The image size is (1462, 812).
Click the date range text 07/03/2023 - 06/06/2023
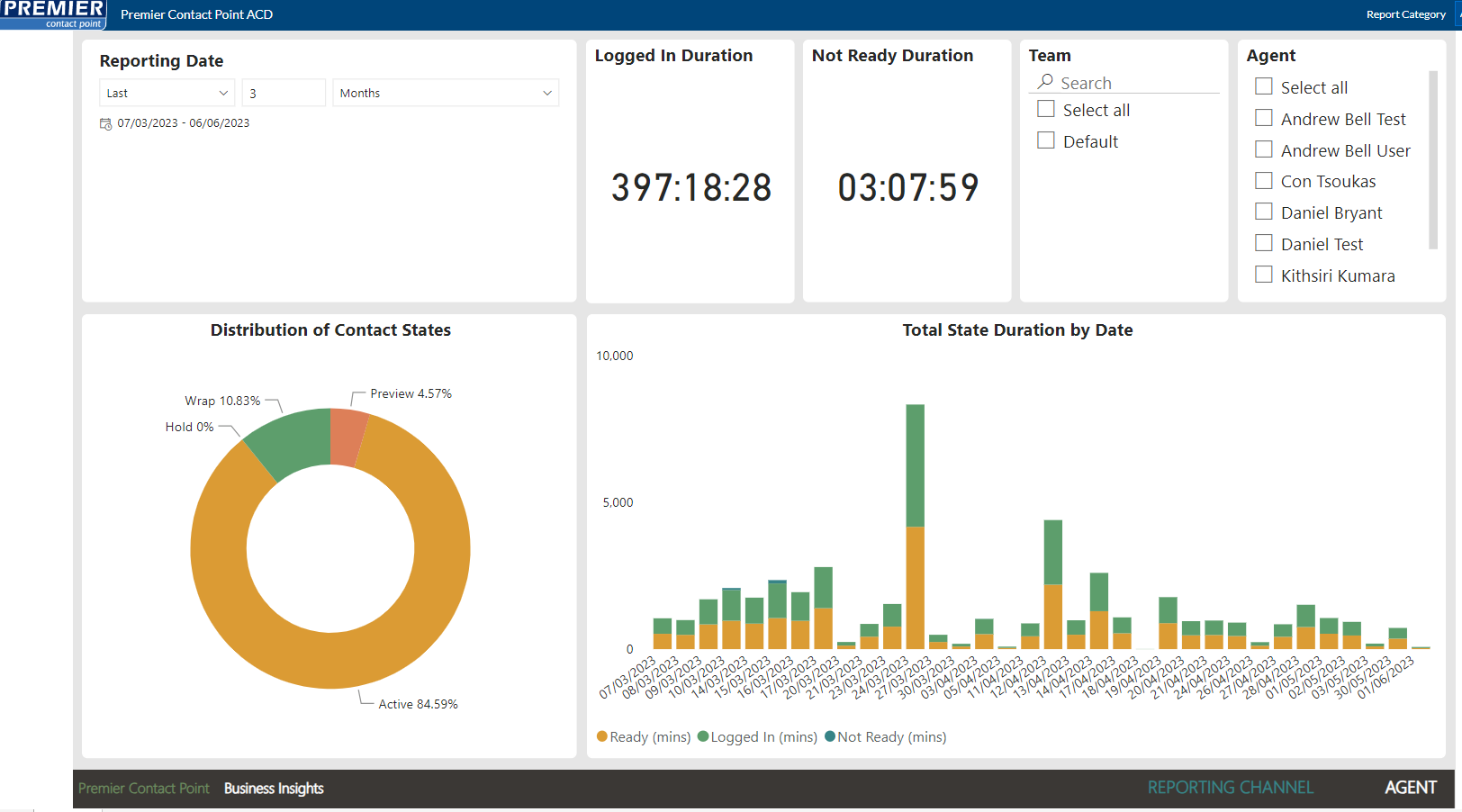pyautogui.click(x=184, y=123)
